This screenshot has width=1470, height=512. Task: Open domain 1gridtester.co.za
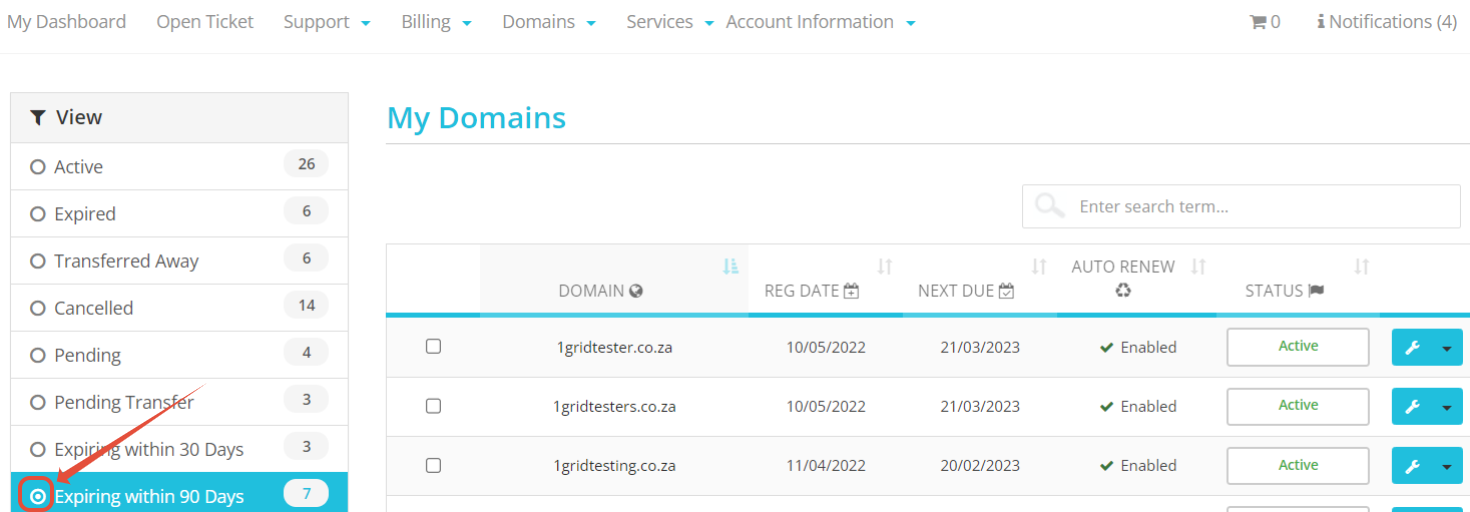pos(614,347)
